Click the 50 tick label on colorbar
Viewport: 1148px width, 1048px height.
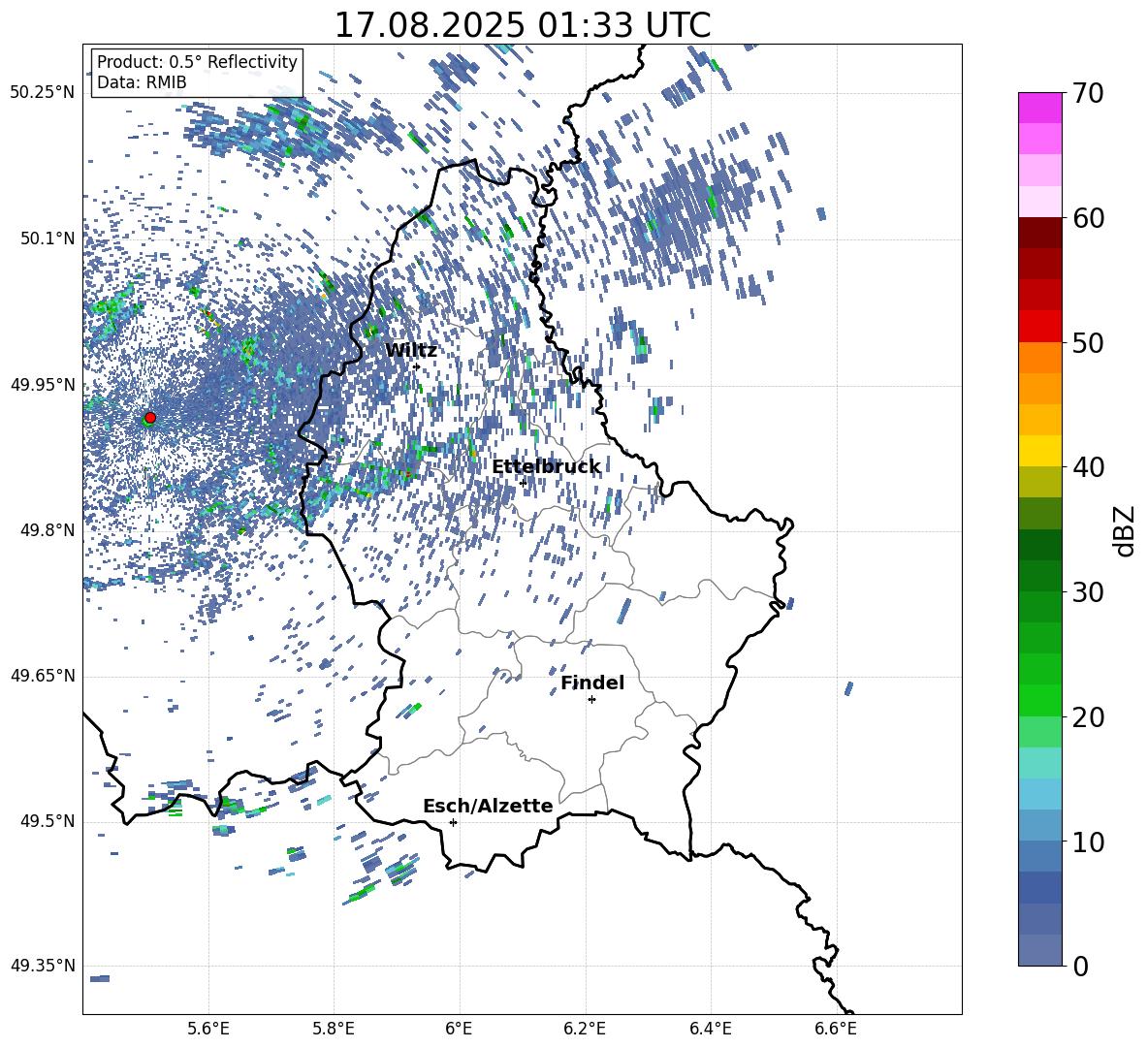click(x=1088, y=342)
